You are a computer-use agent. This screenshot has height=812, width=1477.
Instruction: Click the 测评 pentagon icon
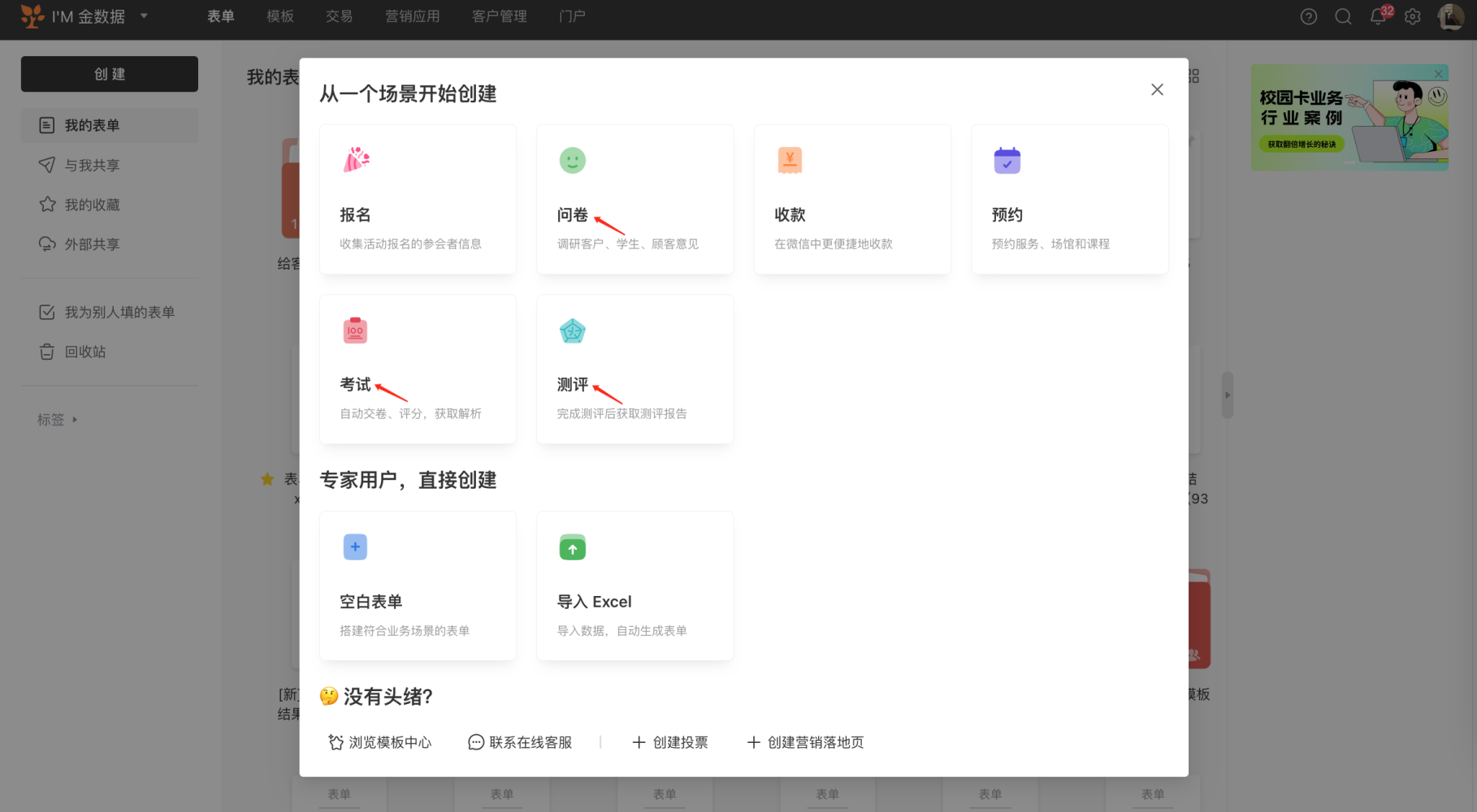click(573, 330)
